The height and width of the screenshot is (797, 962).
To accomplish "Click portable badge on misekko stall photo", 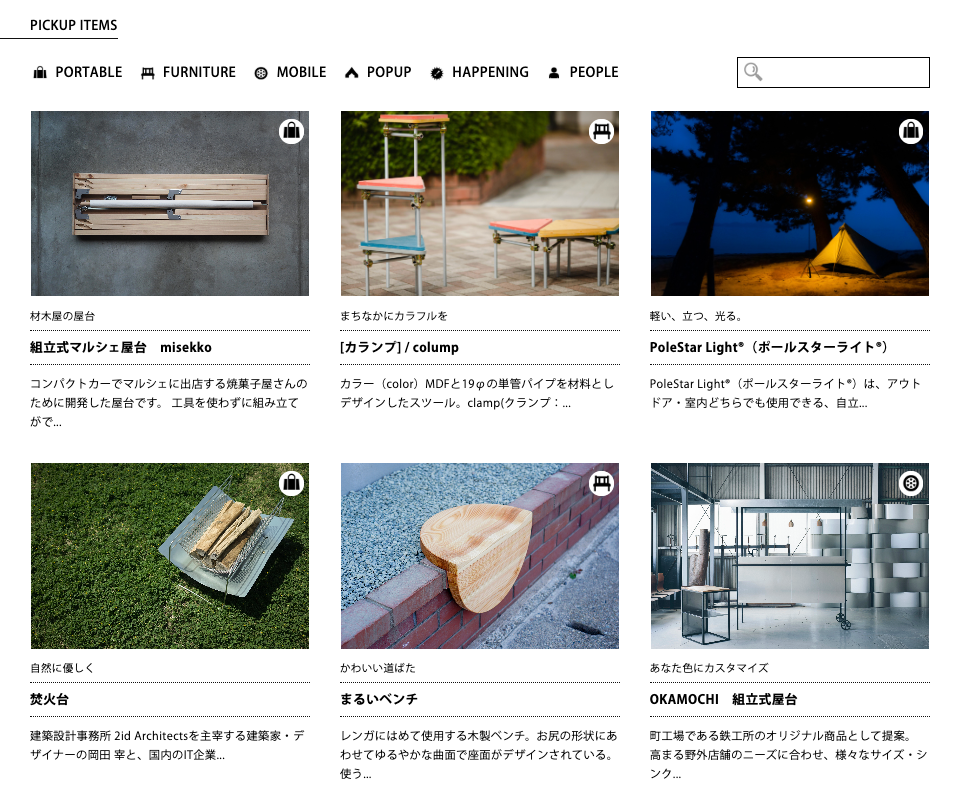I will (291, 131).
